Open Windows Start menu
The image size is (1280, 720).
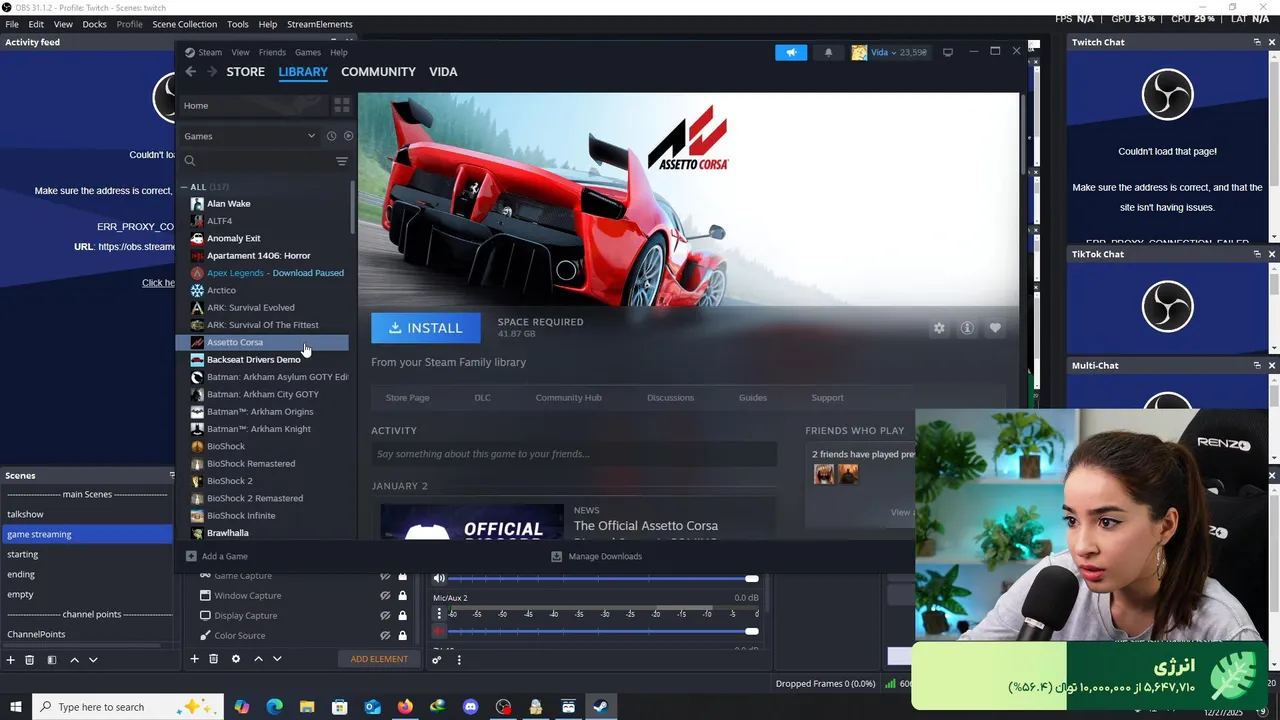coord(15,707)
